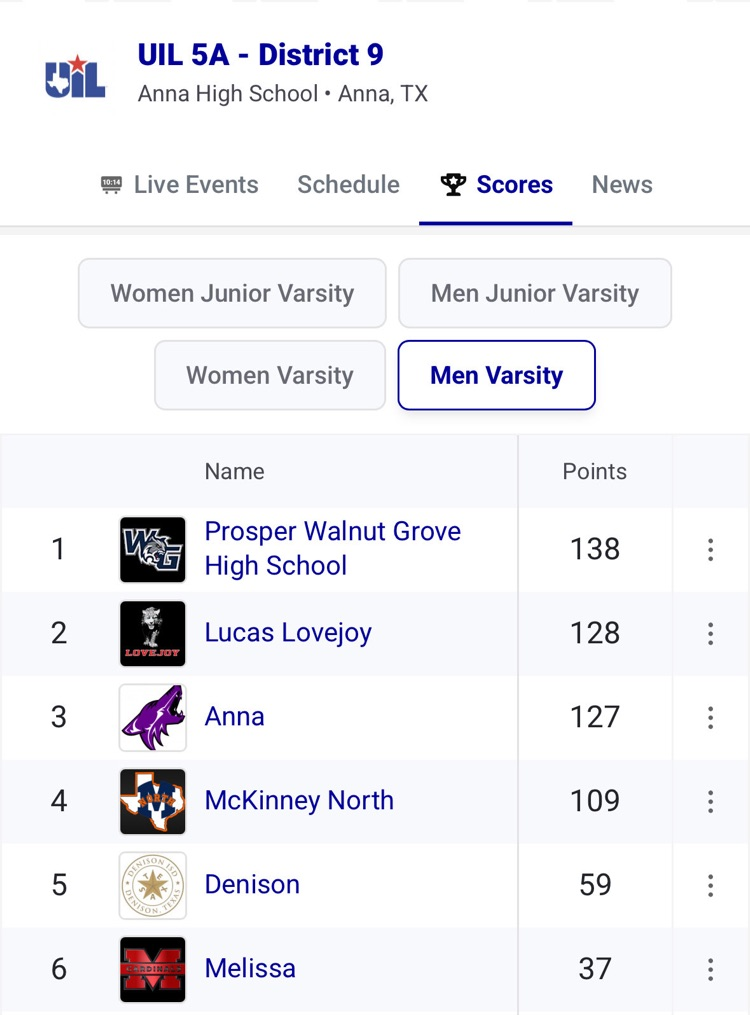The image size is (750, 1015).
Task: Click the McKinney North team logo
Action: coord(152,801)
